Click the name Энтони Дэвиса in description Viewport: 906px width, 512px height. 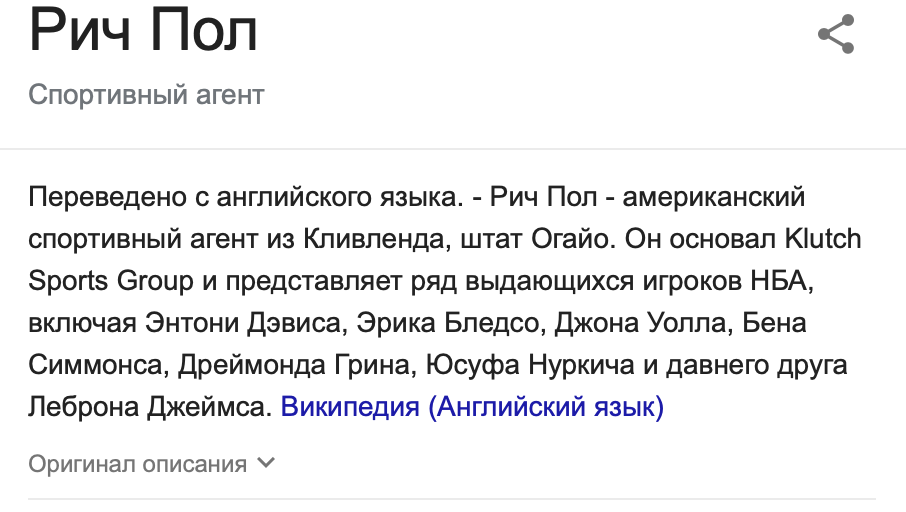coord(246,323)
